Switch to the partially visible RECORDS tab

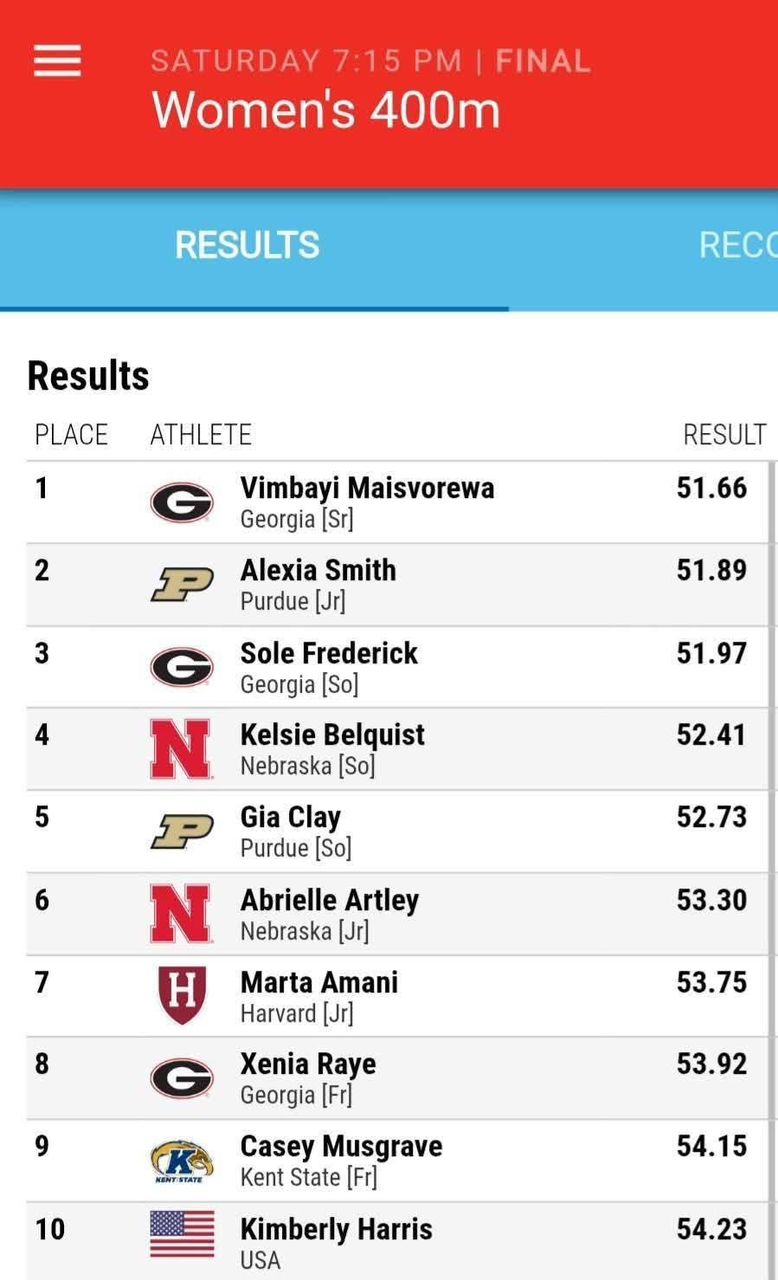[x=737, y=245]
